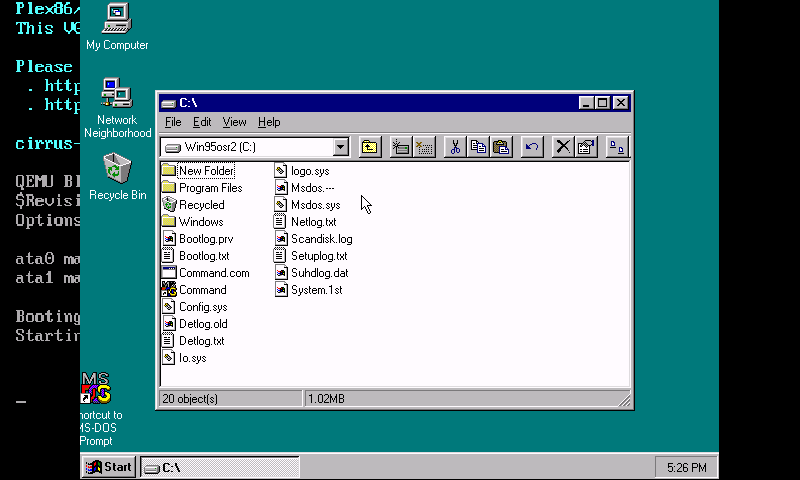Select the Setuplog.txt file
This screenshot has width=800, height=480.
[311, 256]
